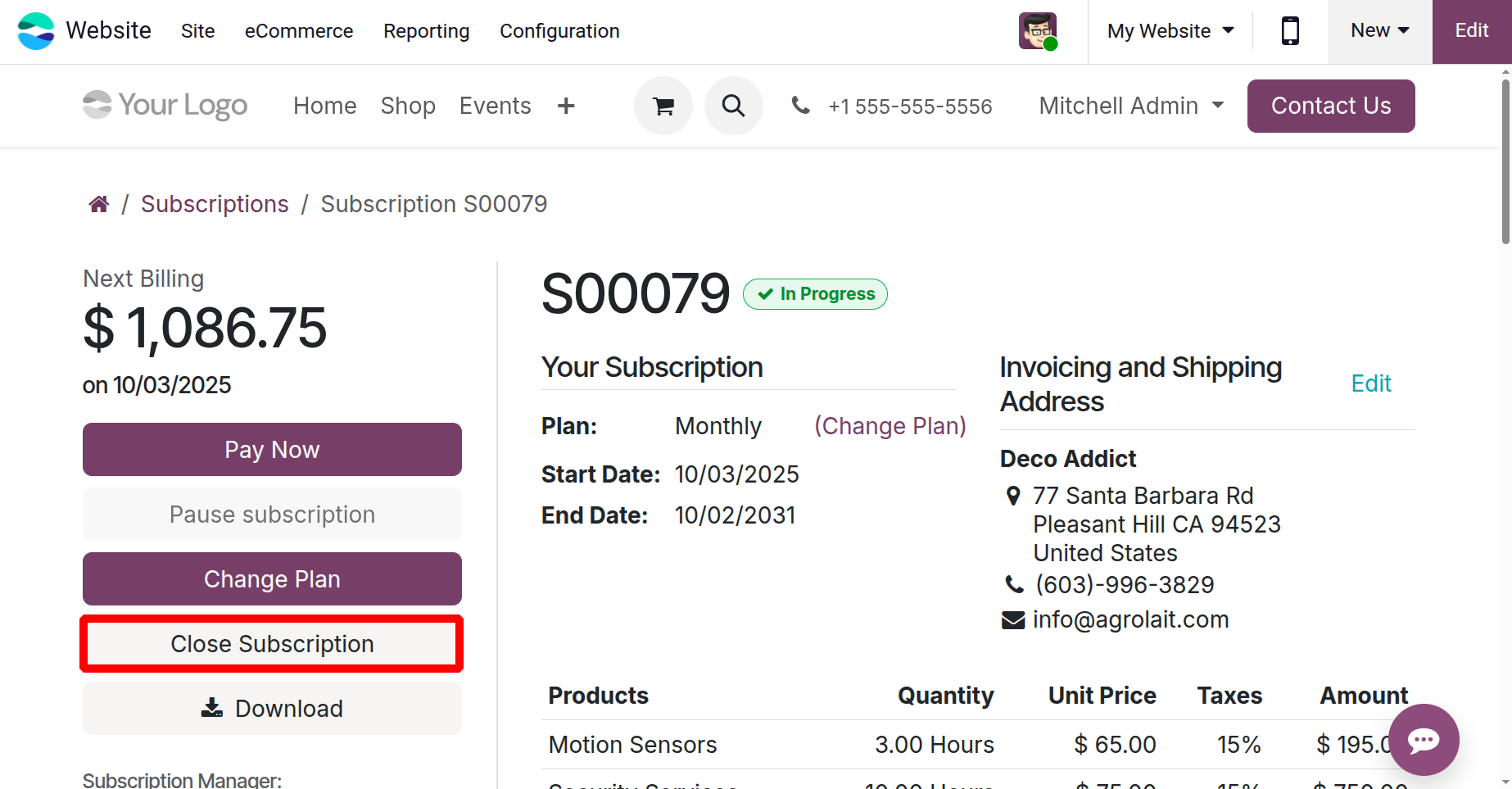Click the plus icon after Events

pos(566,106)
